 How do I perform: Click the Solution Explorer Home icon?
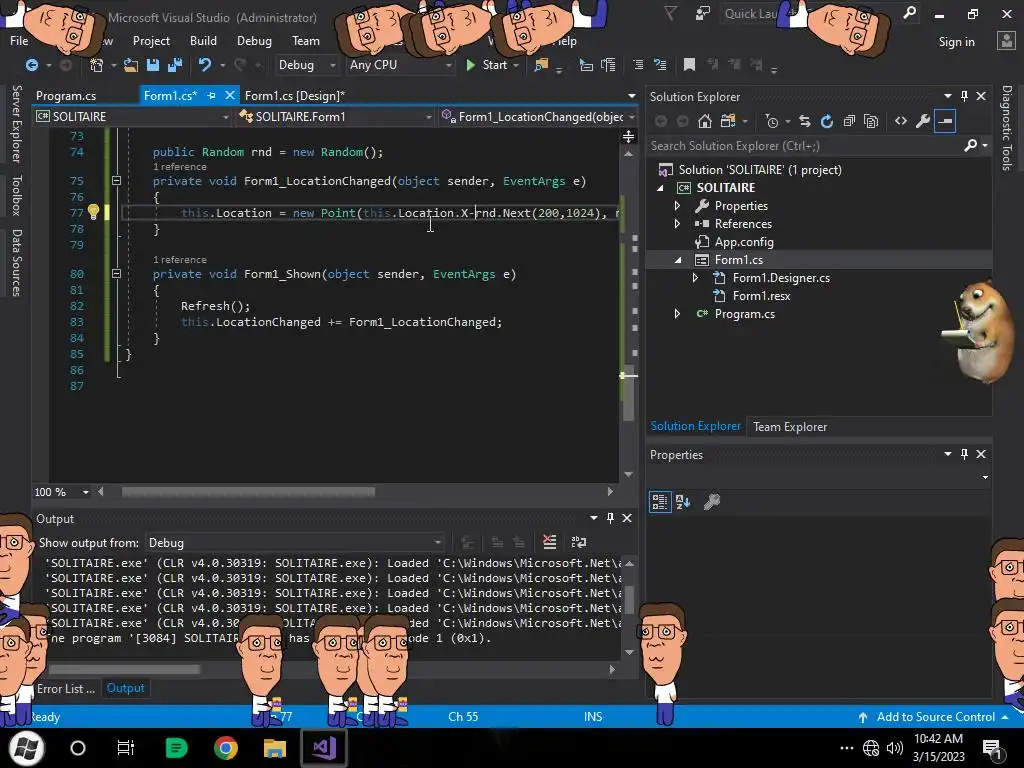[x=705, y=121]
